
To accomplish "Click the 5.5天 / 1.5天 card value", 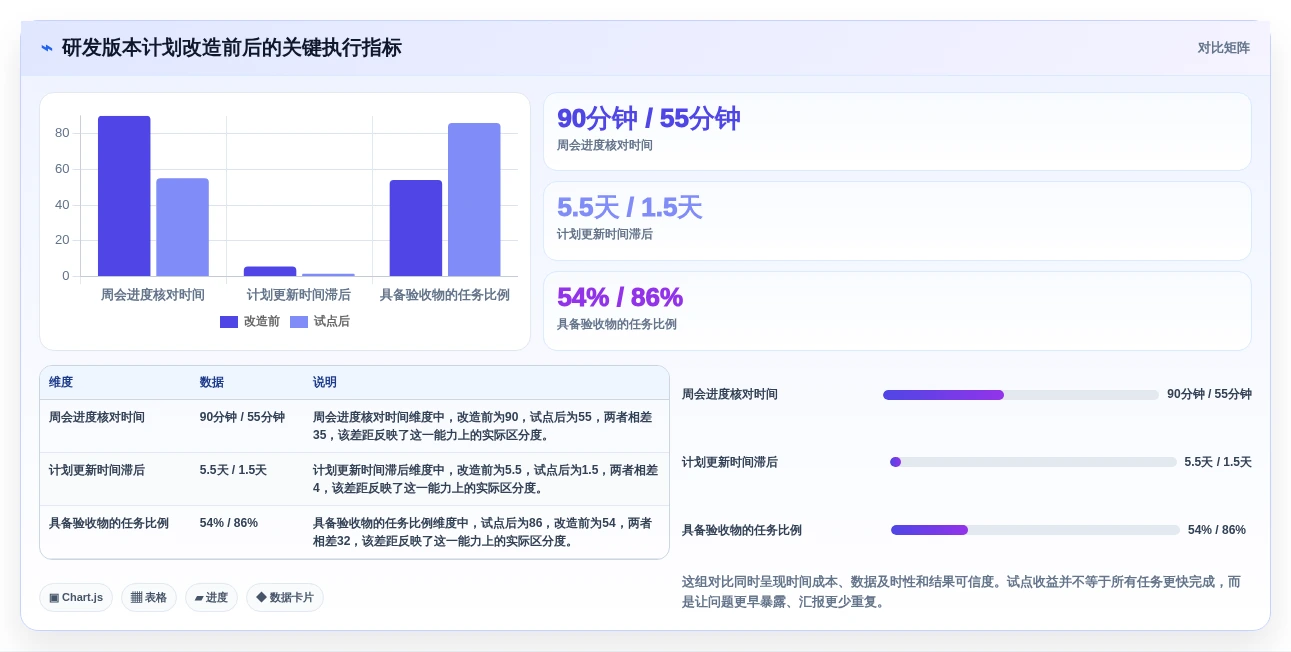I will [x=629, y=207].
